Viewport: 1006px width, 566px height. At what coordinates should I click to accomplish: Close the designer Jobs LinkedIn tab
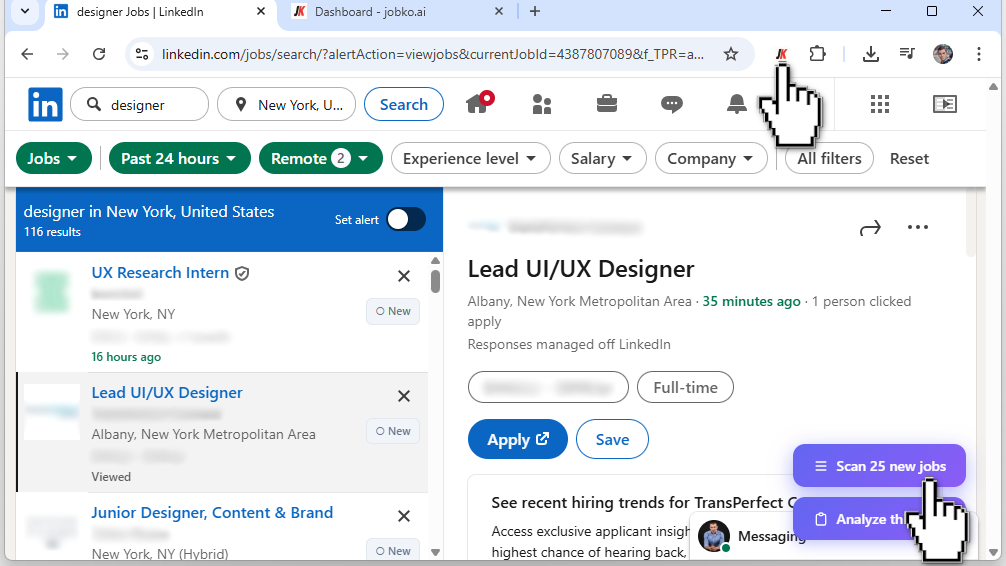(261, 12)
